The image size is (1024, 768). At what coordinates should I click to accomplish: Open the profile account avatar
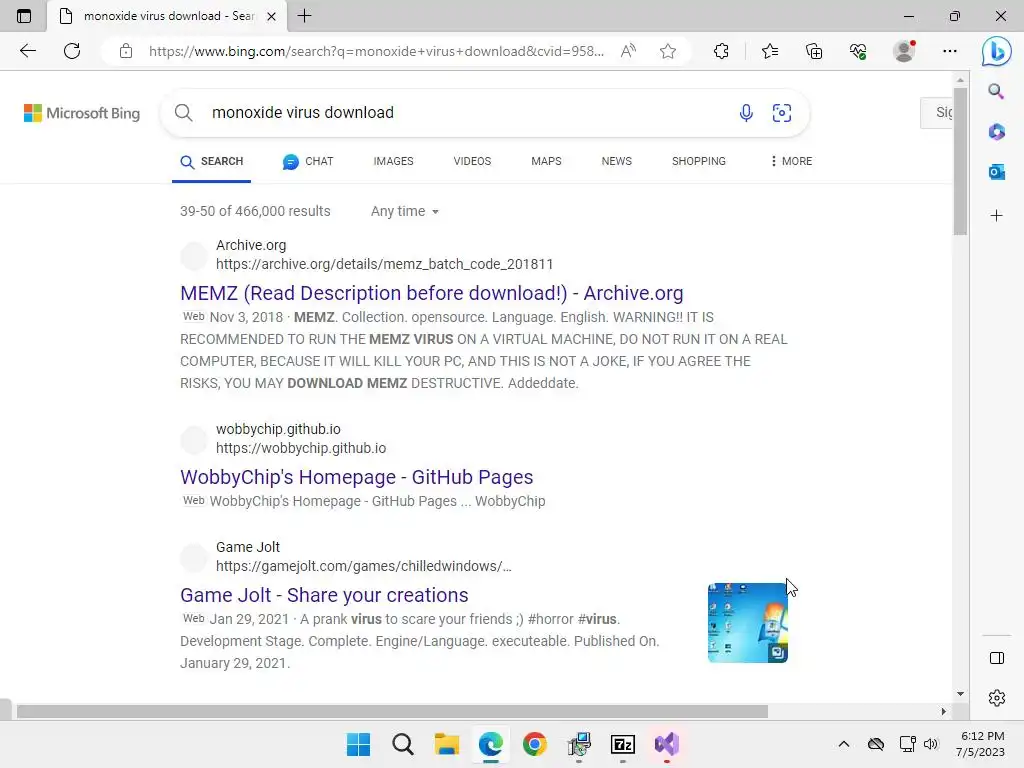[x=904, y=51]
